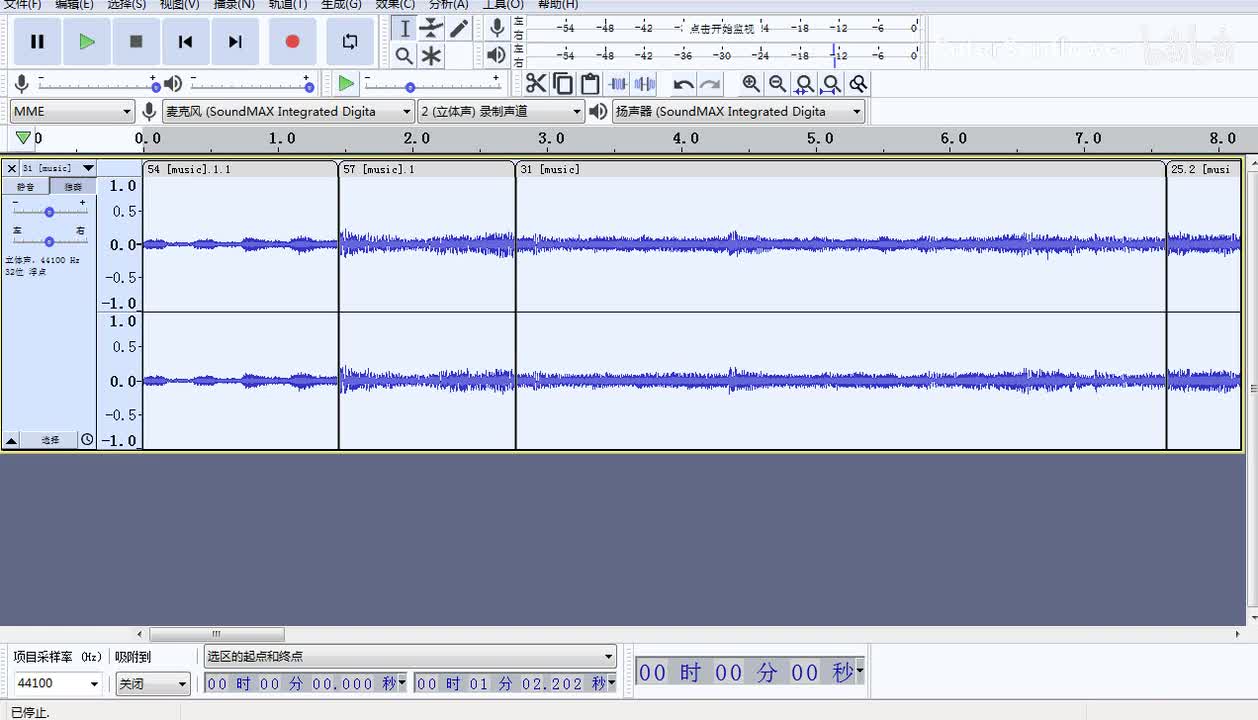Click the Play-at-speed green button
Viewport: 1258px width, 720px height.
346,84
